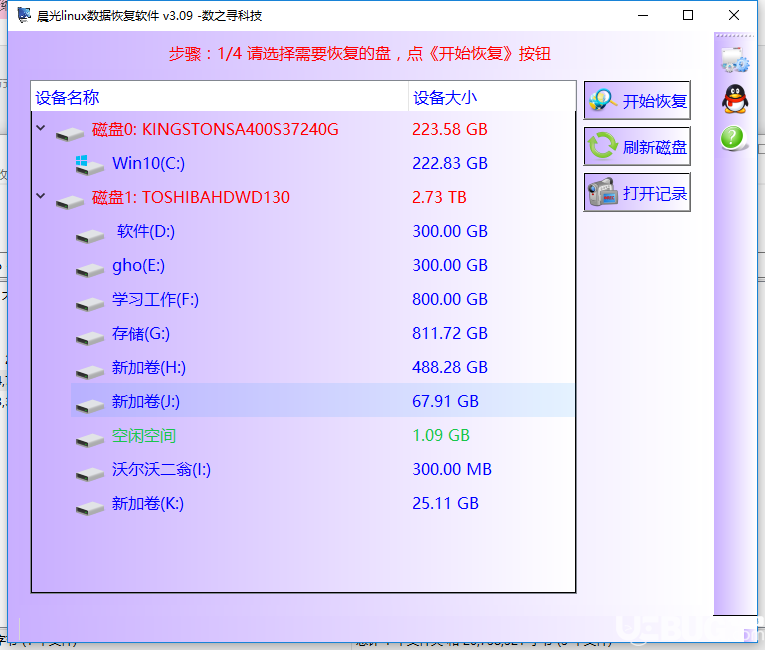Maximize the recovery software window
The width and height of the screenshot is (765, 650).
(x=688, y=16)
